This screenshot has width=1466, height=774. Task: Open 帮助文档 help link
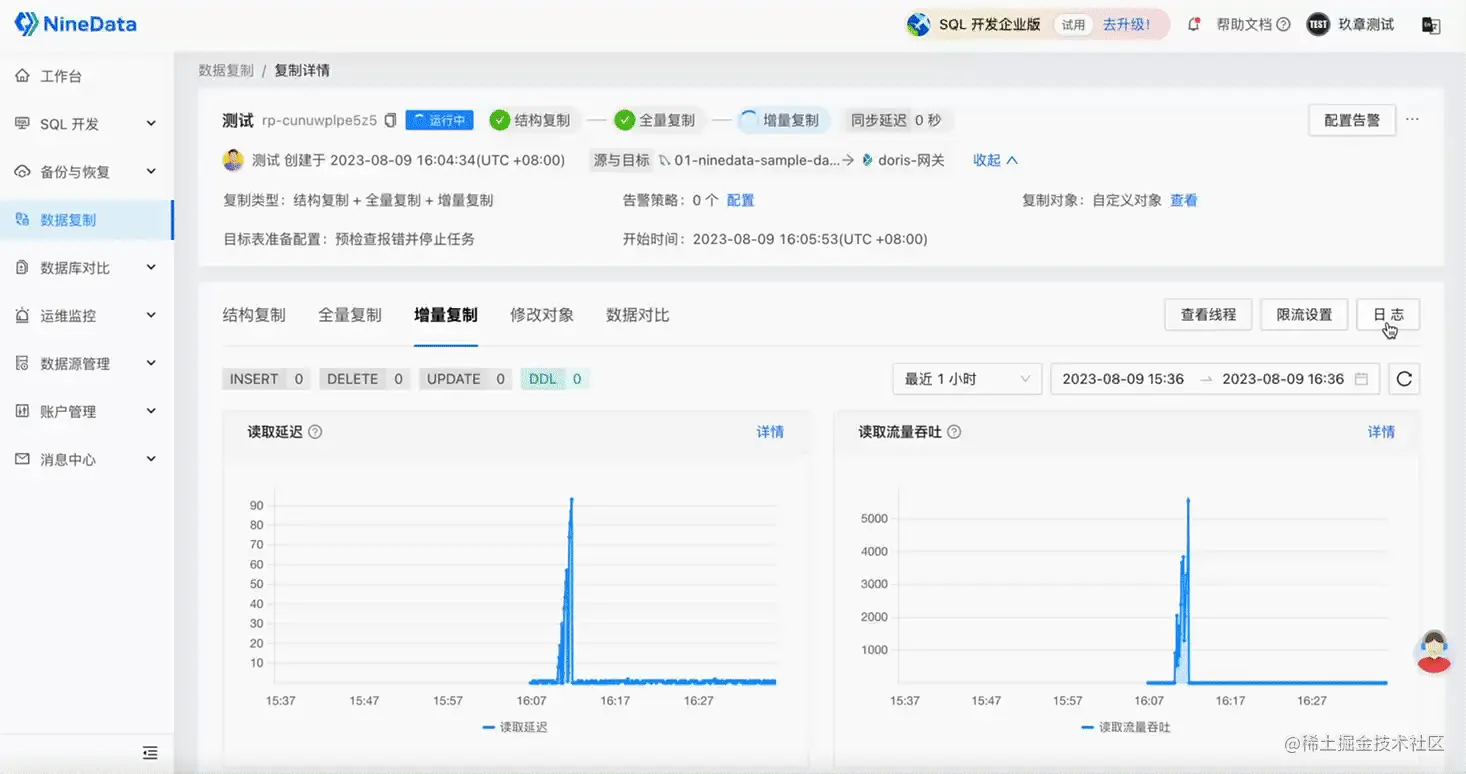click(x=1253, y=25)
